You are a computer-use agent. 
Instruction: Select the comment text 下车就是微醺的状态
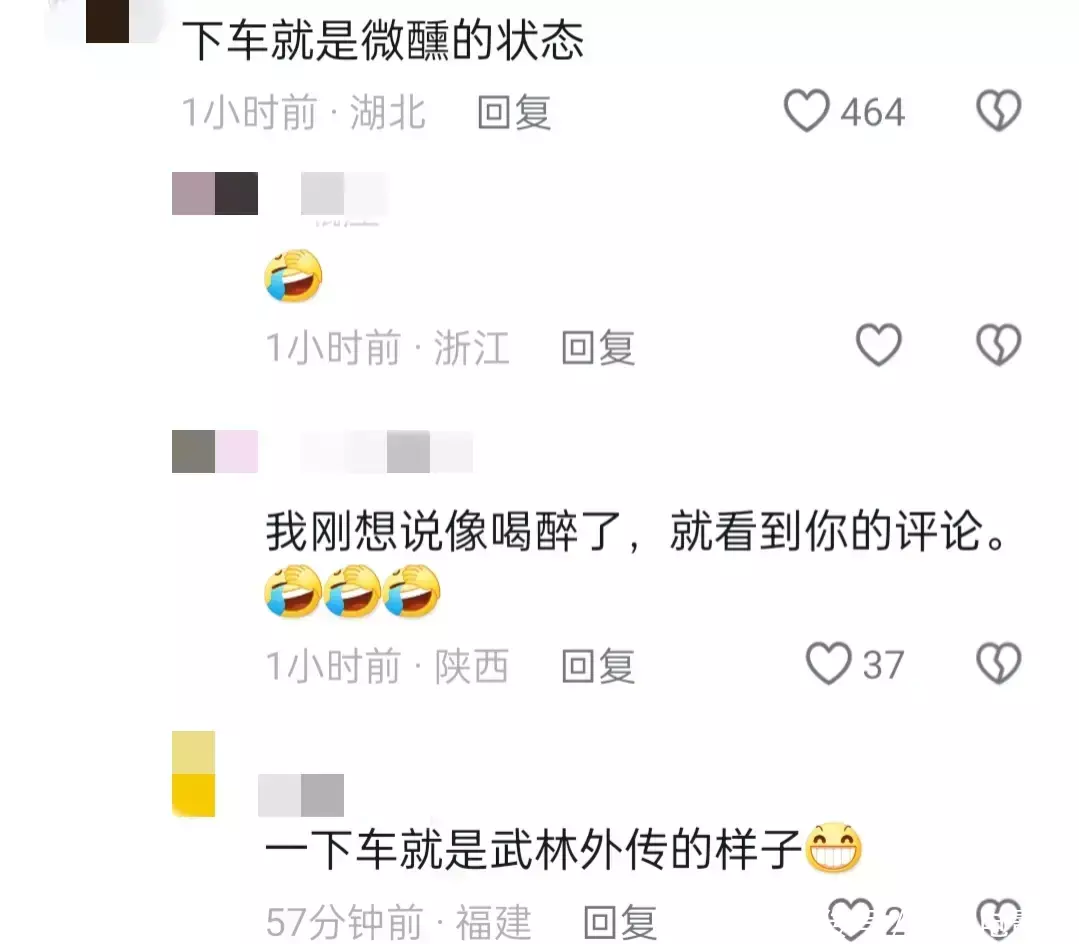coord(383,41)
